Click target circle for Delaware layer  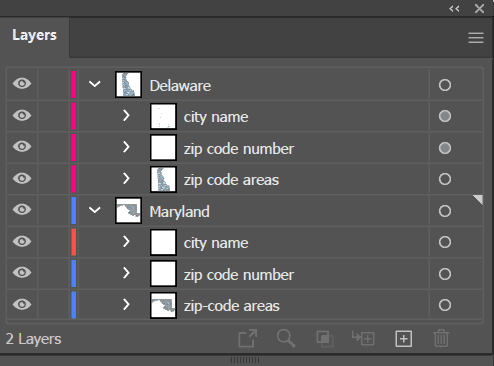click(445, 85)
